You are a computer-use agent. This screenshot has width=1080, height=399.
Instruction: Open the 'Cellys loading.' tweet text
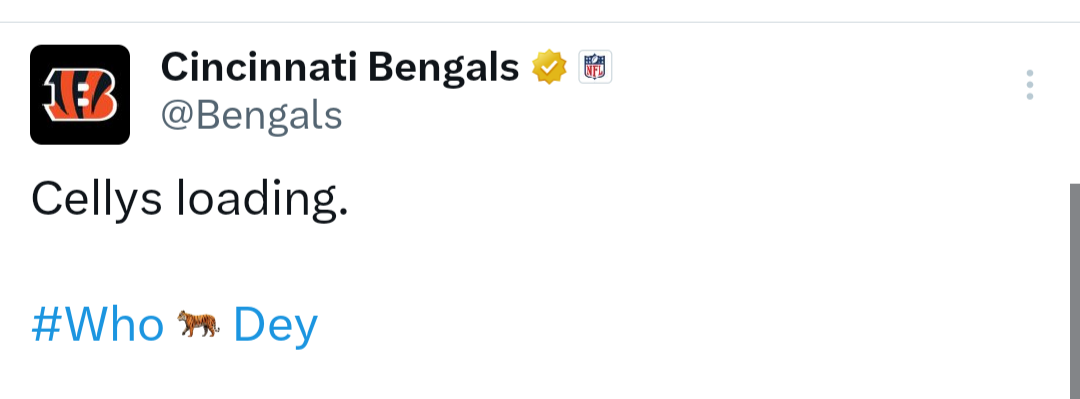[x=189, y=200]
